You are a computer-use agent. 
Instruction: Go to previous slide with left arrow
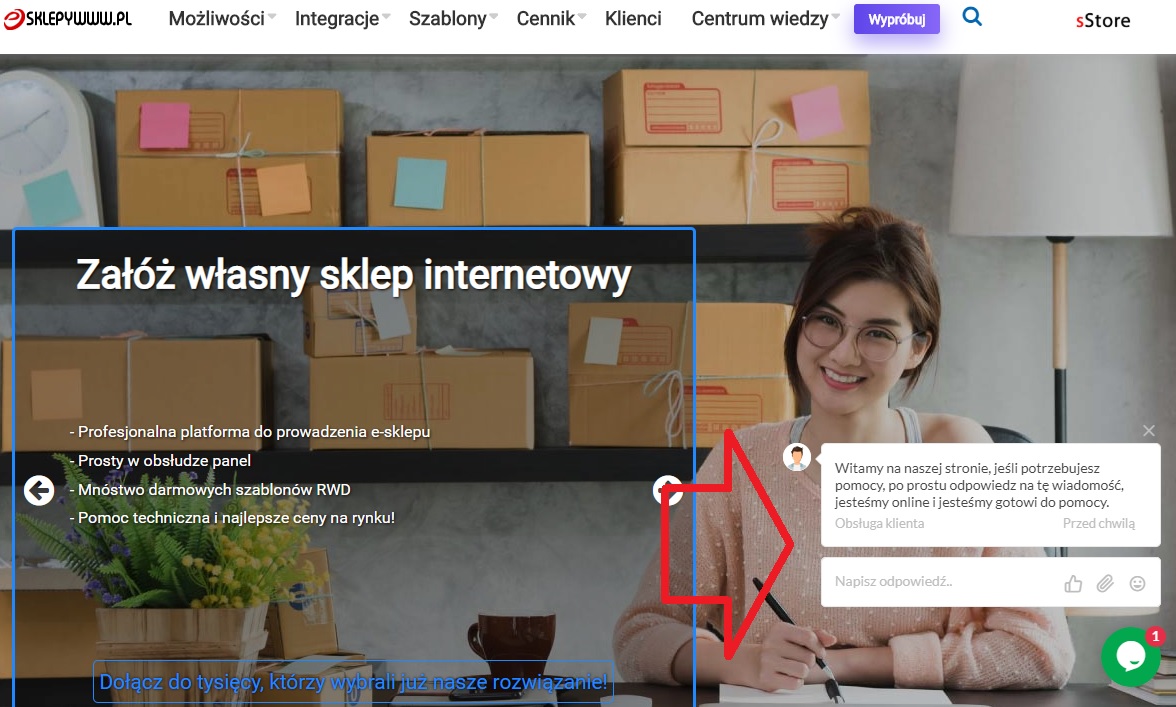[x=39, y=490]
